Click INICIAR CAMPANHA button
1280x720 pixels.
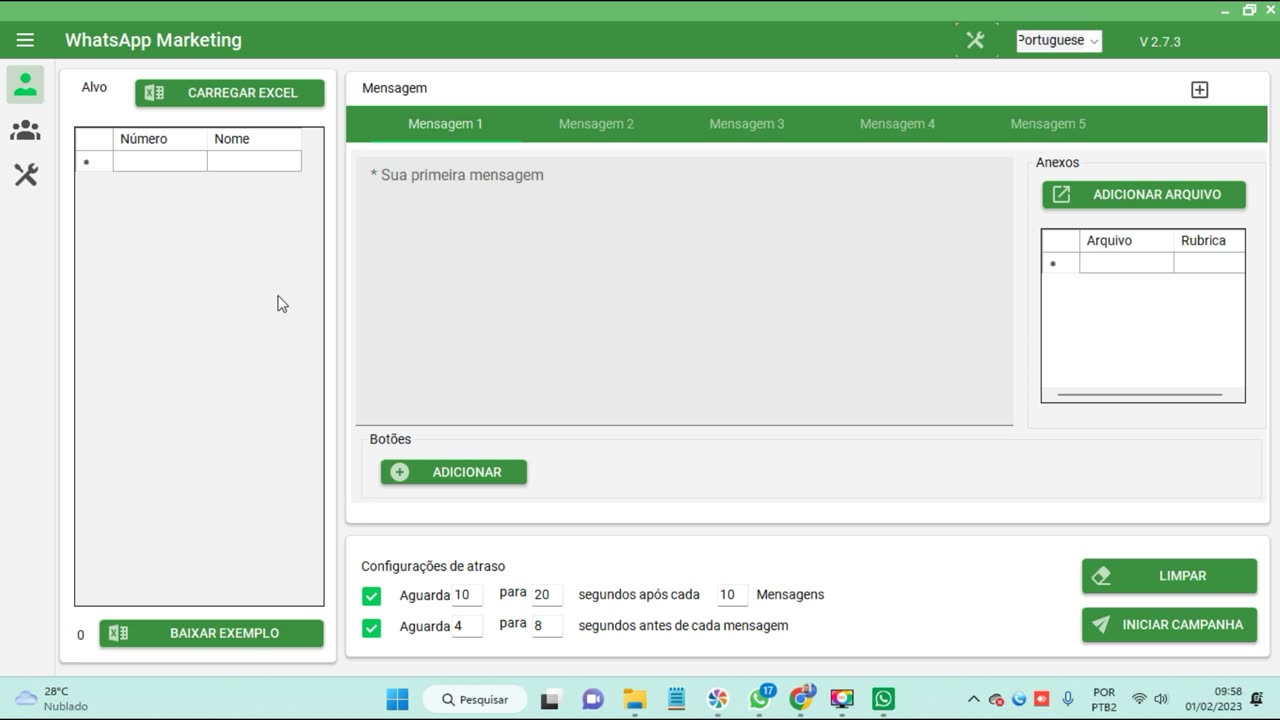click(x=1169, y=625)
